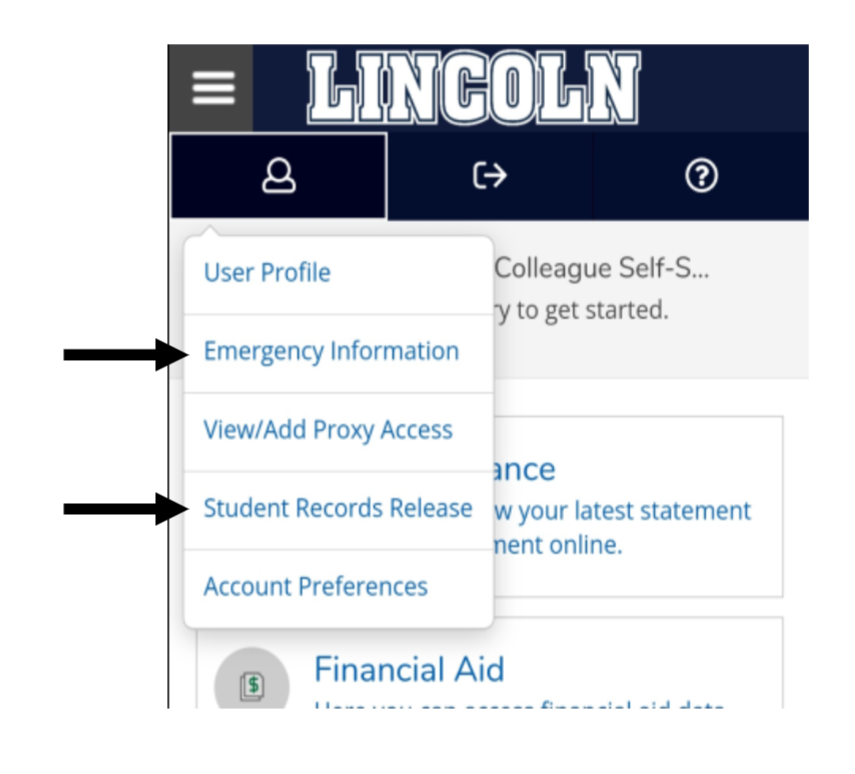
Task: Choose View/Add Proxy Access option
Action: point(328,430)
